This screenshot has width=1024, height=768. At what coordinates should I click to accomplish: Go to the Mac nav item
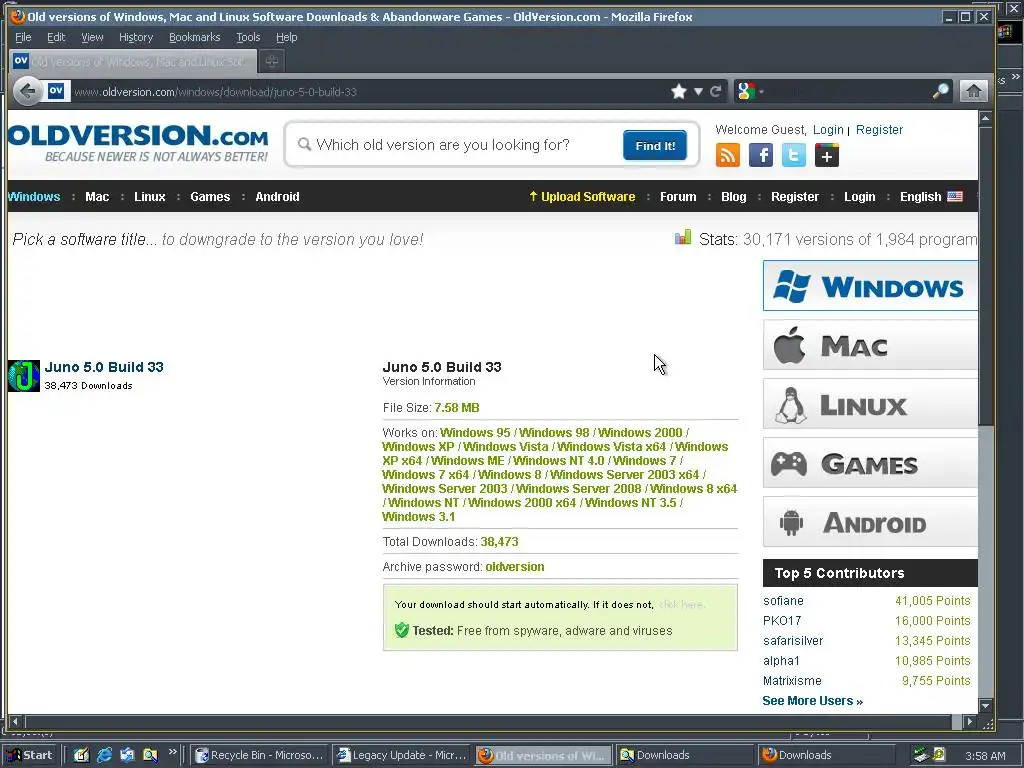click(97, 197)
